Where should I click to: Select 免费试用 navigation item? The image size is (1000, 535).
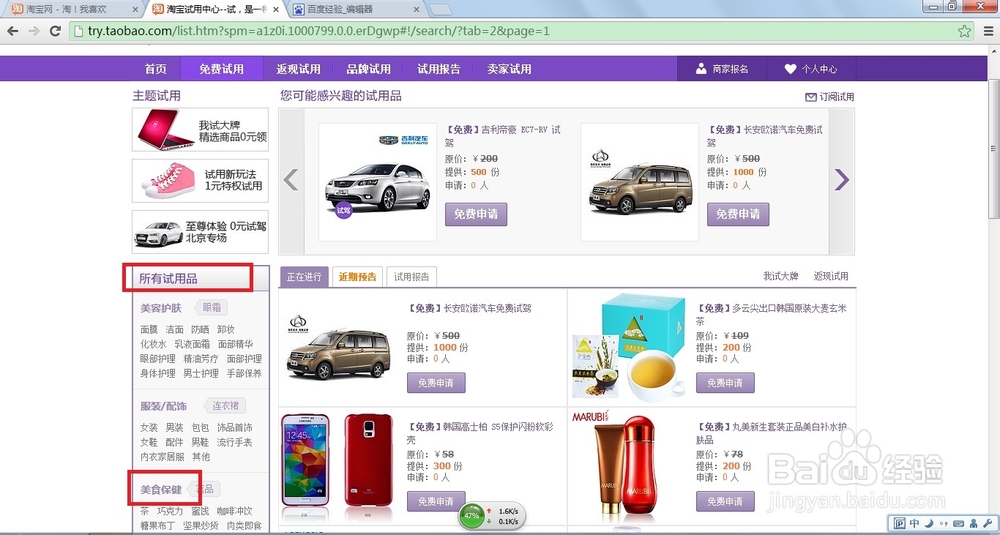(221, 69)
